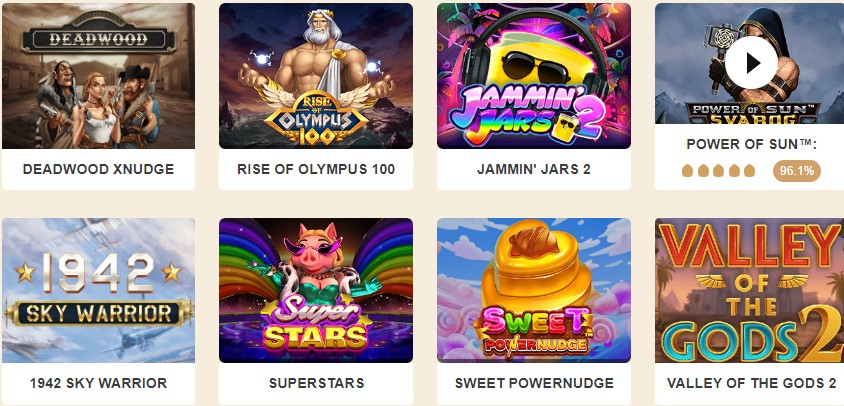Click the SWEET POWERNUDGE title link
This screenshot has width=844, height=406.
(x=534, y=383)
